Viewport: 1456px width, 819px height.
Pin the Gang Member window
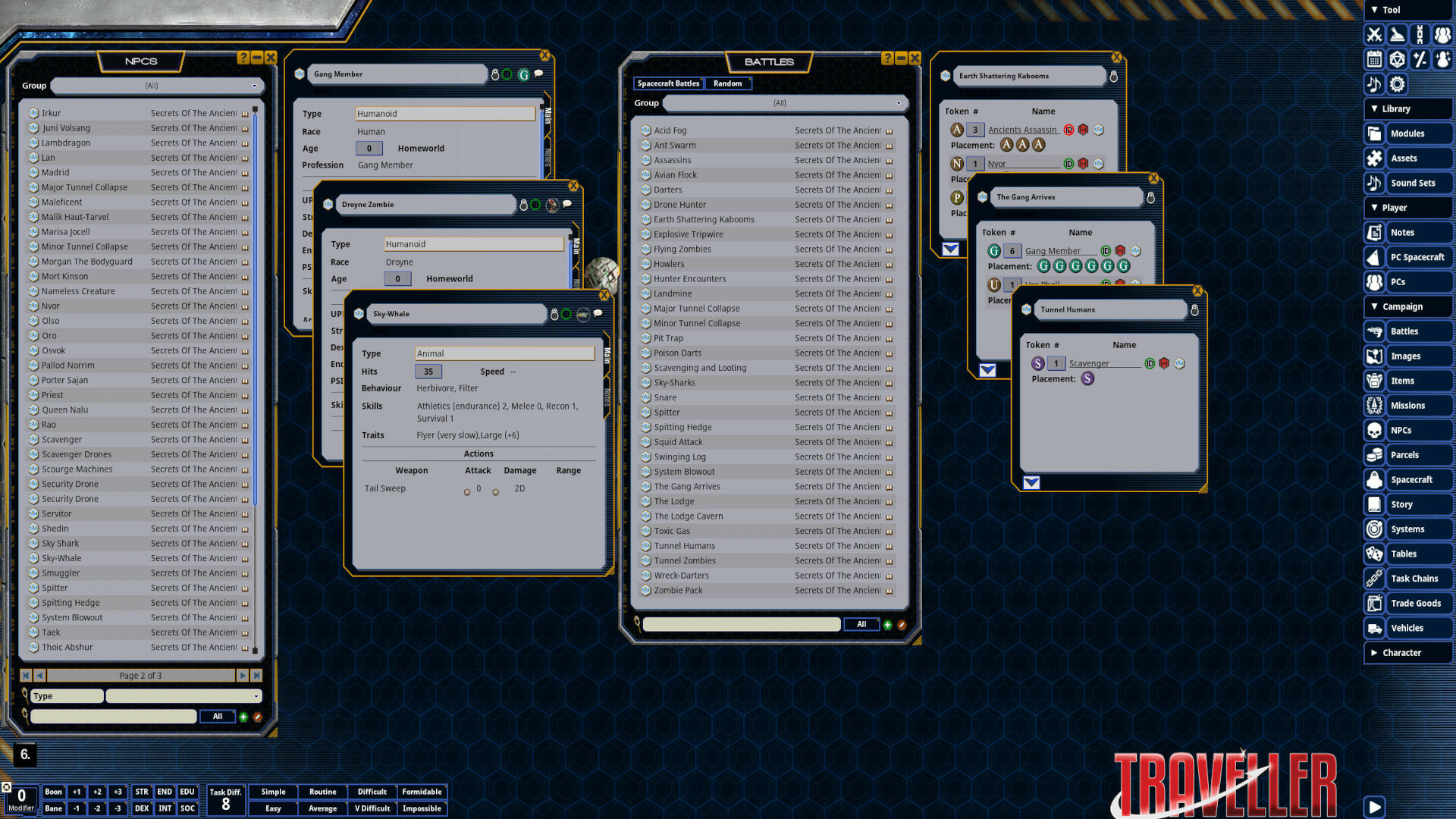497,74
